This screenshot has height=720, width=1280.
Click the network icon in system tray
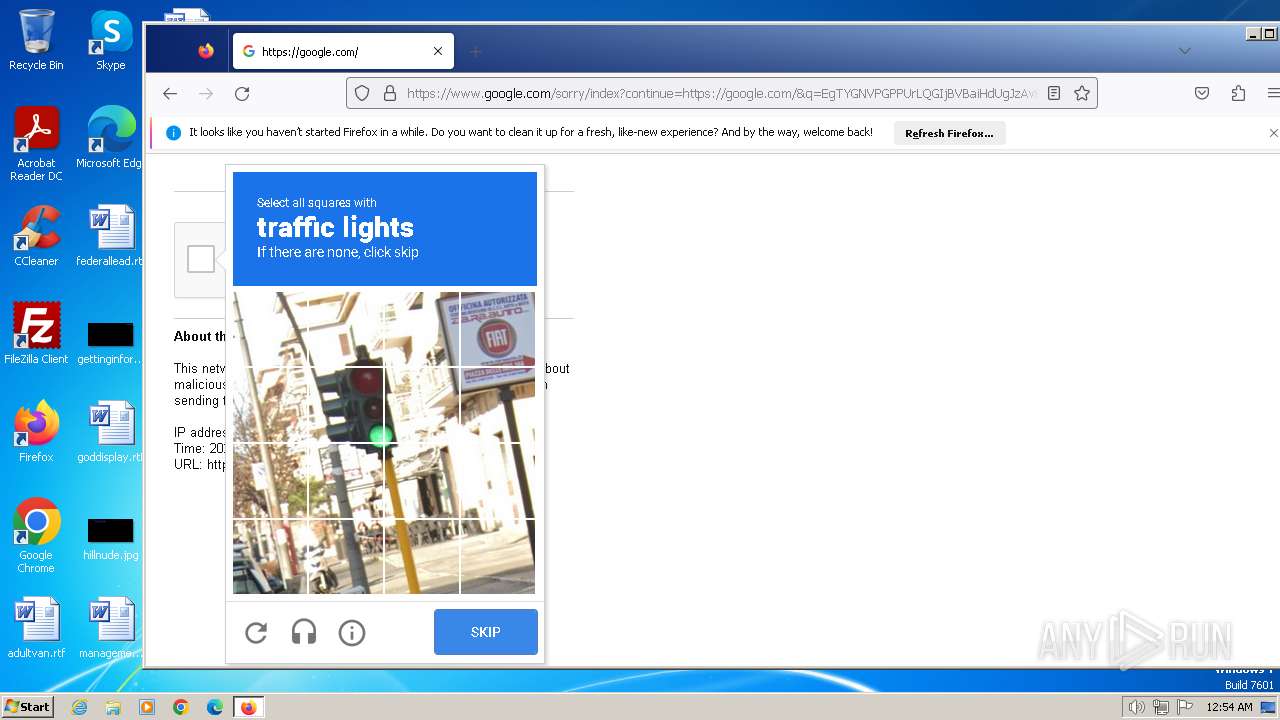(x=1161, y=707)
